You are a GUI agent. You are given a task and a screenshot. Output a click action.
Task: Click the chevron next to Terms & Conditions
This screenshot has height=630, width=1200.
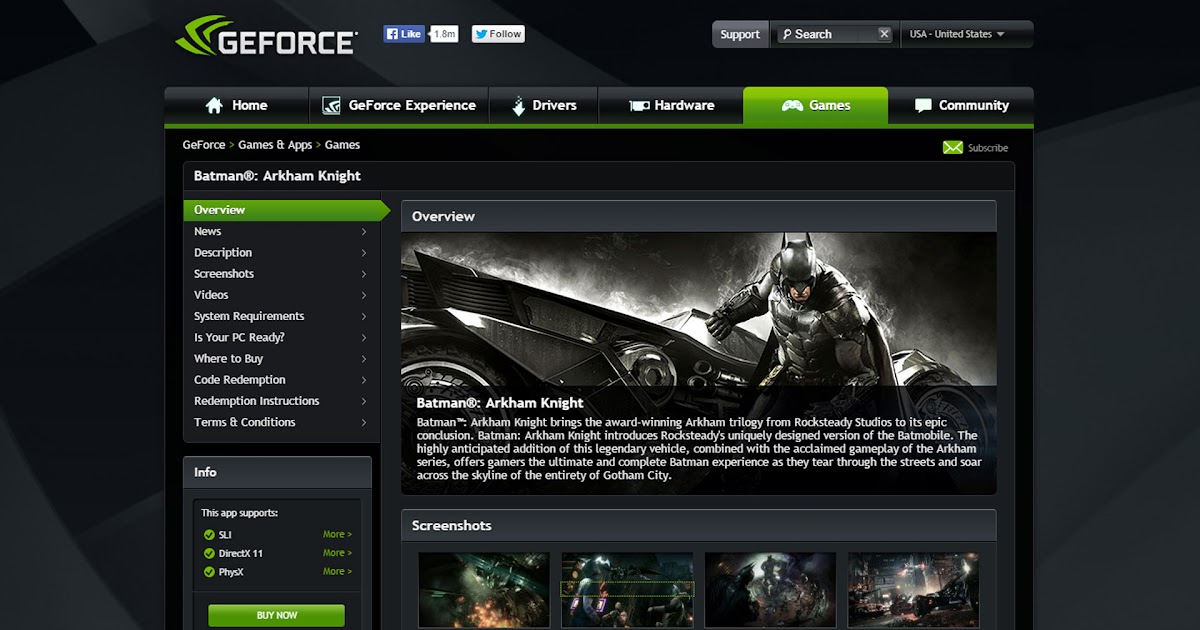coord(364,423)
